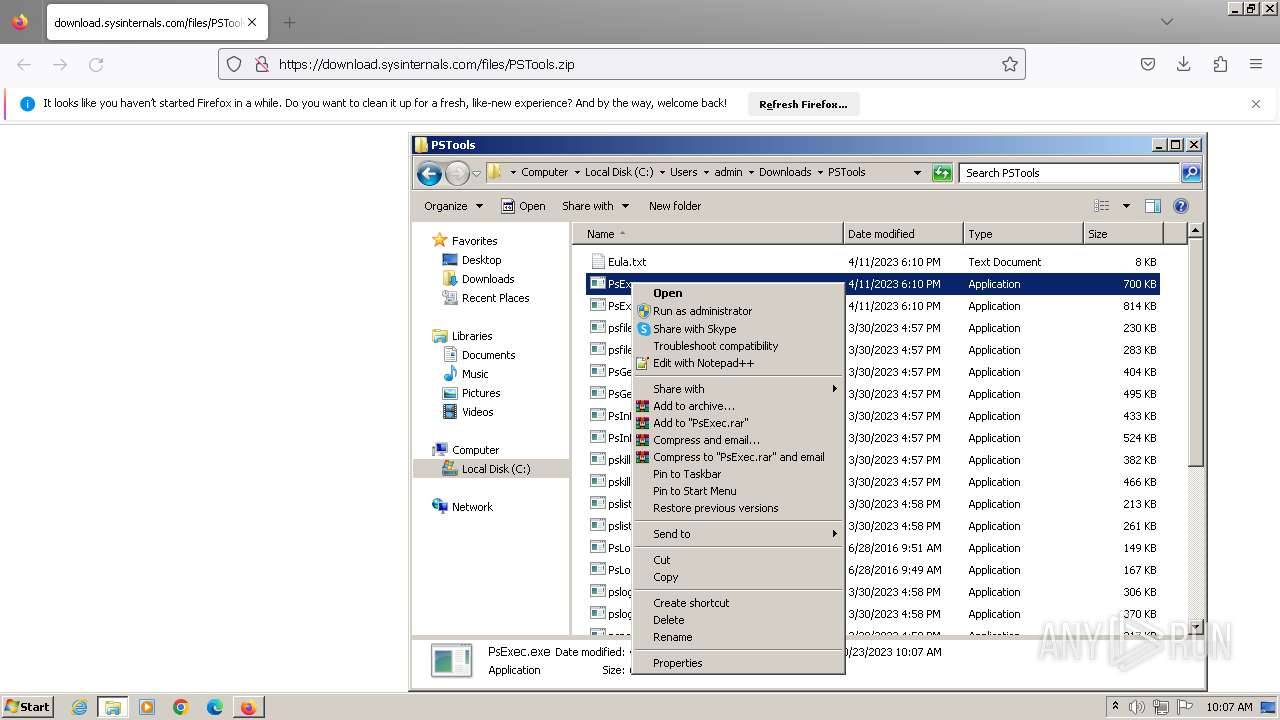Choose Pin to Taskbar
The image size is (1280, 720).
(738, 474)
